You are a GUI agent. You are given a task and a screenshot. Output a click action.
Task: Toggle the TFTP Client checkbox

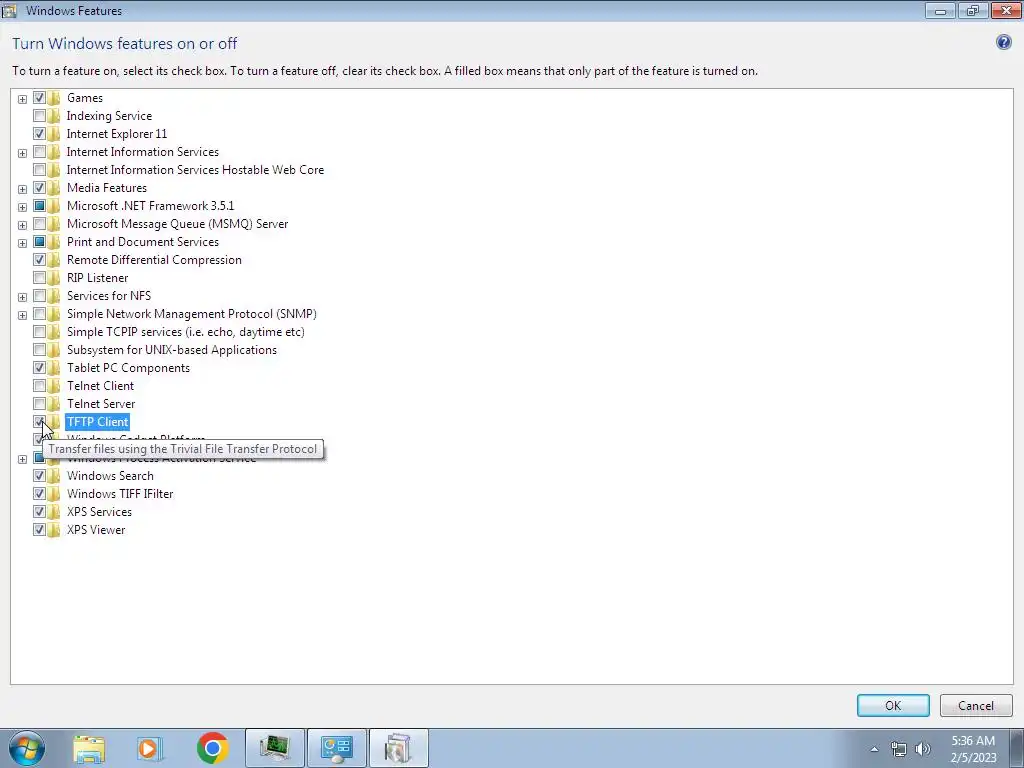[x=39, y=422]
